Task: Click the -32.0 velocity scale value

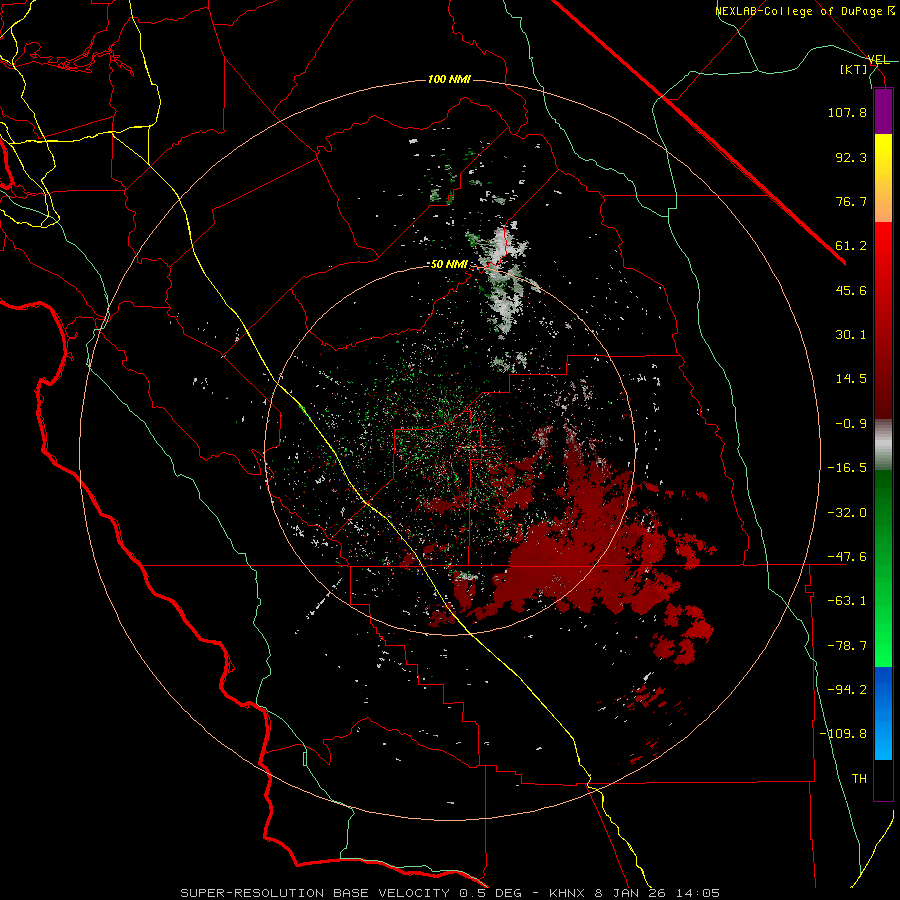Action: [x=847, y=513]
